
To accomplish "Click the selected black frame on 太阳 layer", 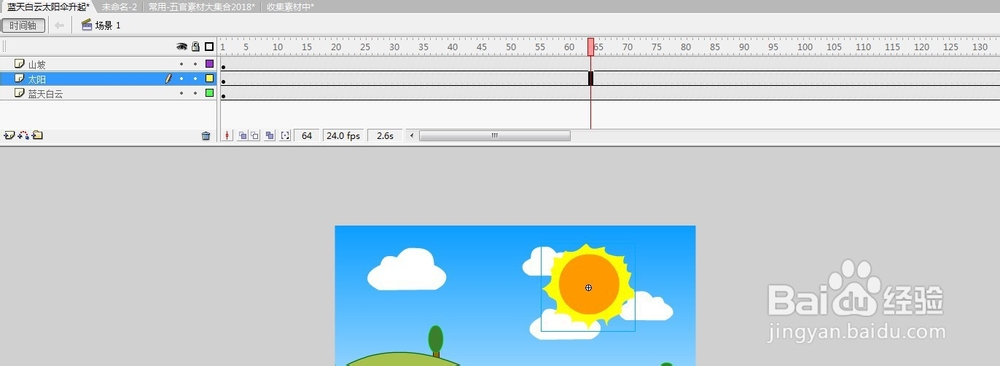I will point(591,78).
